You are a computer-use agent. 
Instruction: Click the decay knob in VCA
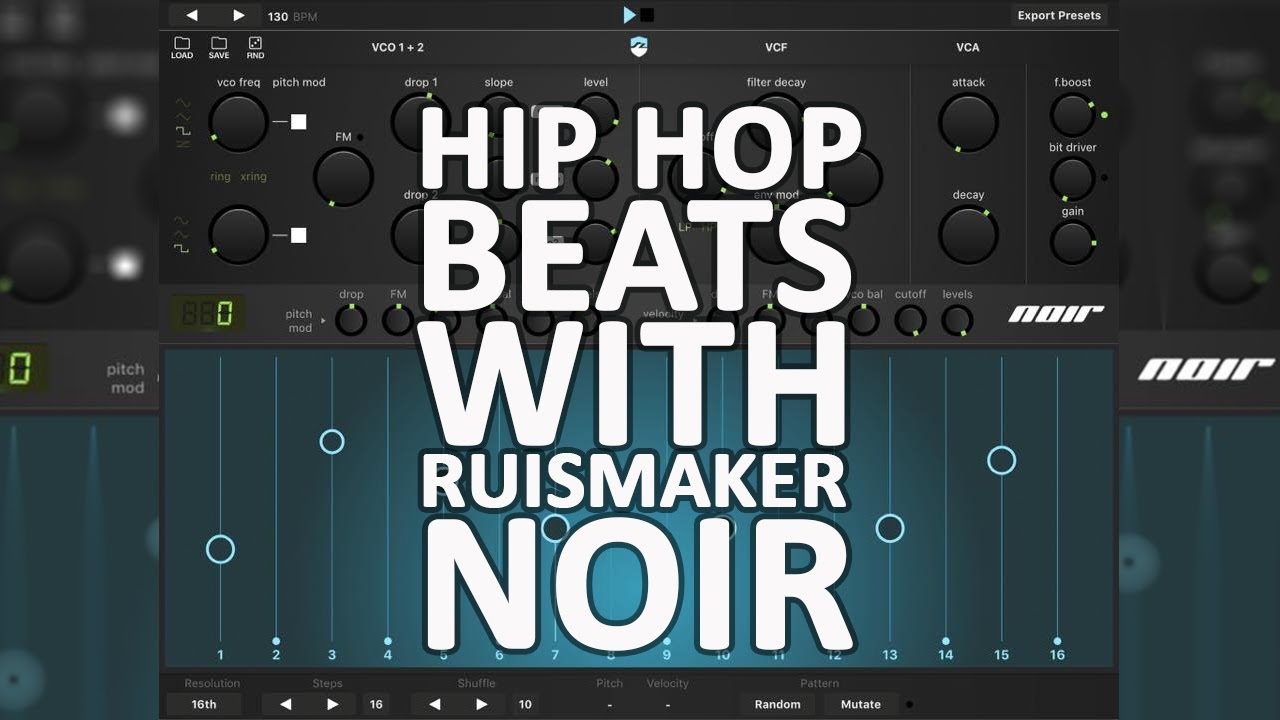point(968,235)
